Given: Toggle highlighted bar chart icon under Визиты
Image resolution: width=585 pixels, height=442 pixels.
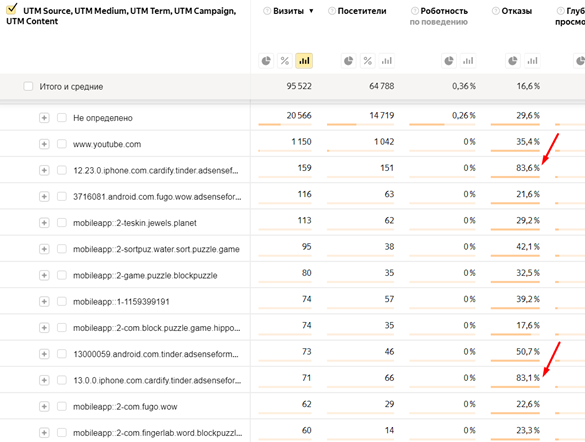Looking at the screenshot, I should click(x=304, y=61).
